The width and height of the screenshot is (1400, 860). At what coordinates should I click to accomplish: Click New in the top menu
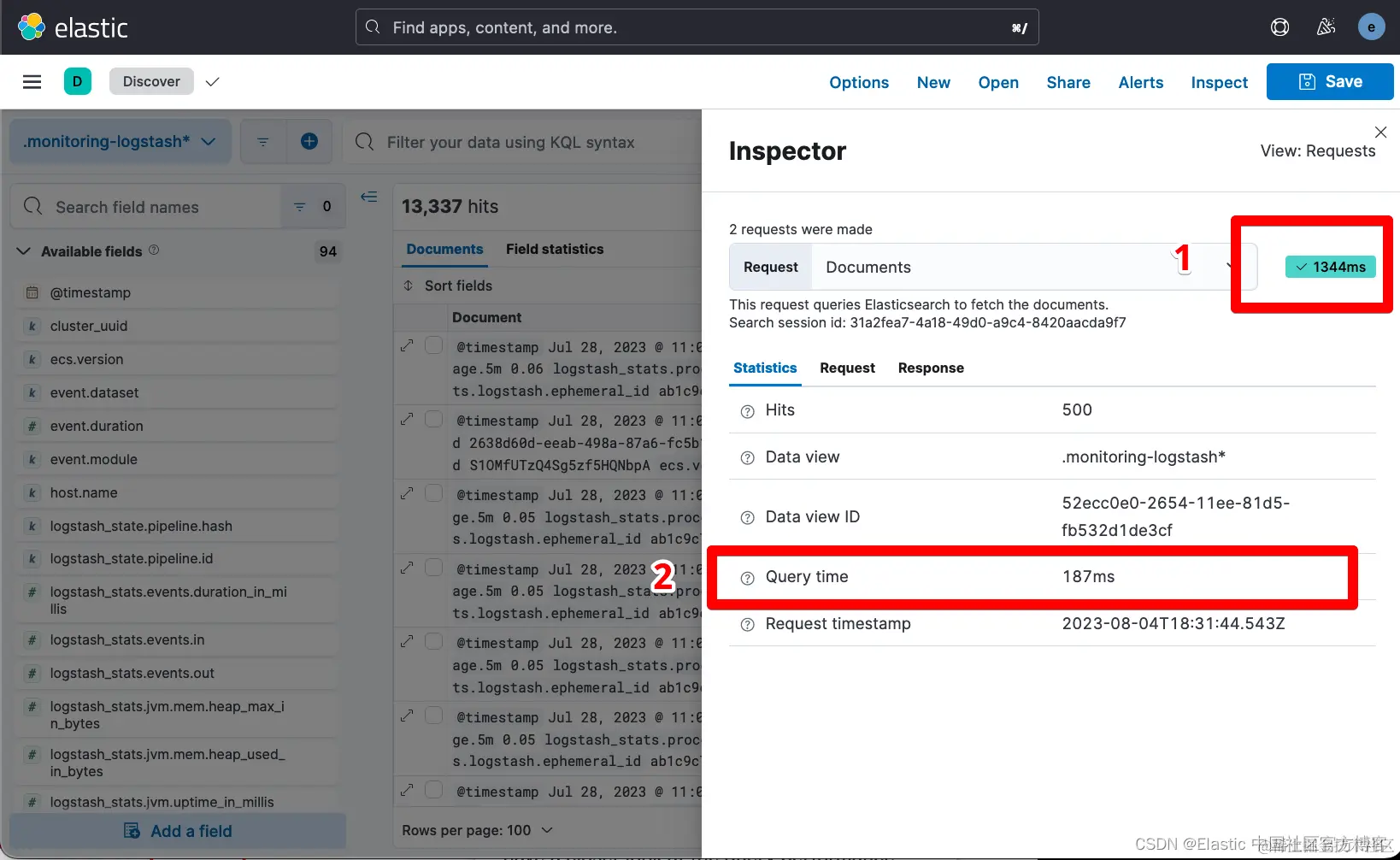tap(933, 82)
